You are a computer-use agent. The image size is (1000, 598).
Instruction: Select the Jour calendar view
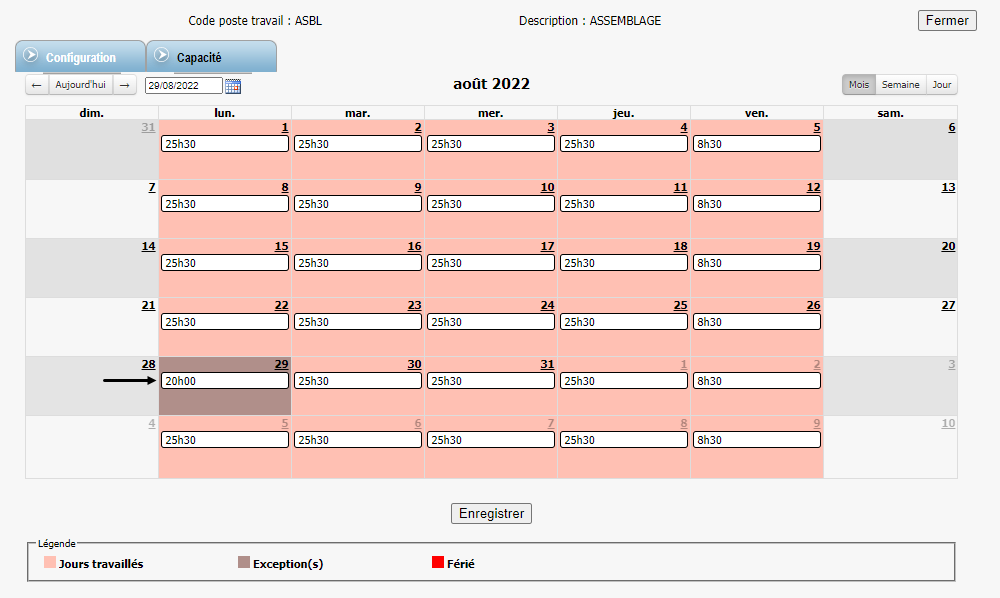tap(942, 85)
